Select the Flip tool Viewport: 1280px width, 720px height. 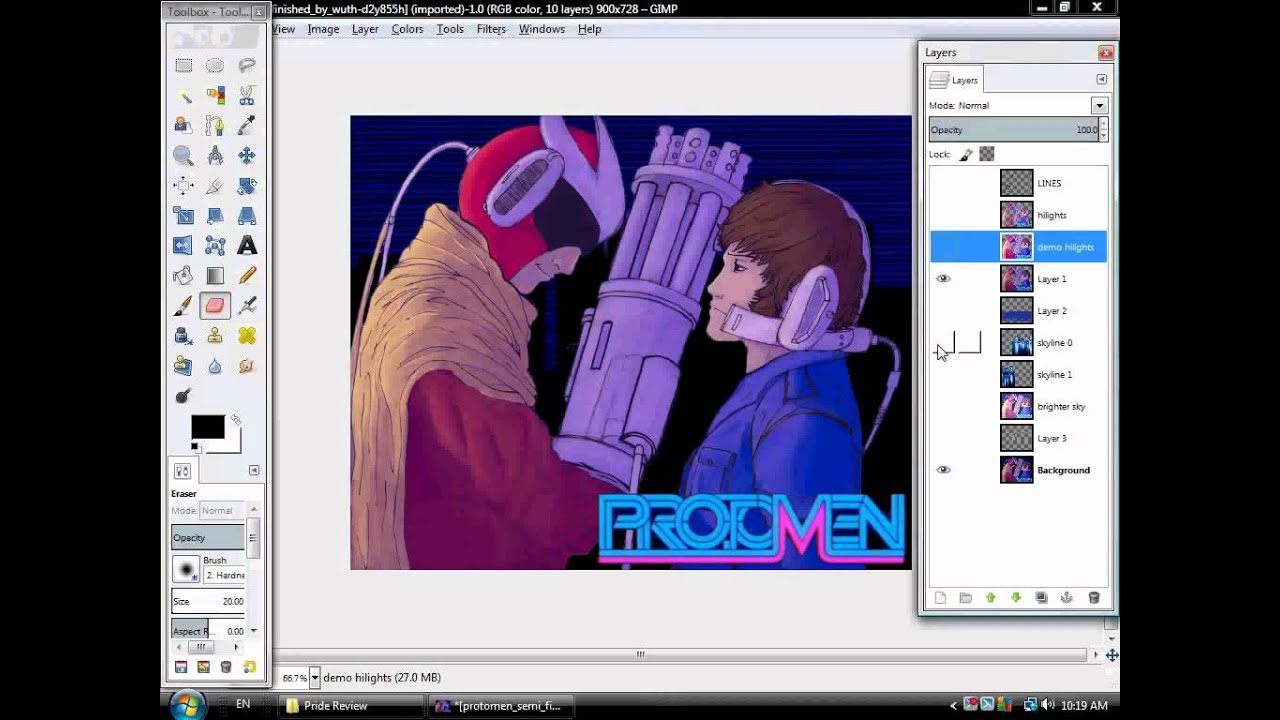point(184,246)
